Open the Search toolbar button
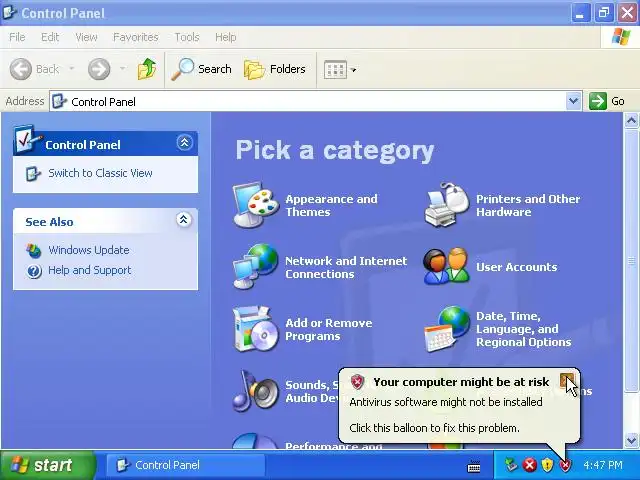Image resolution: width=640 pixels, height=480 pixels. [201, 69]
